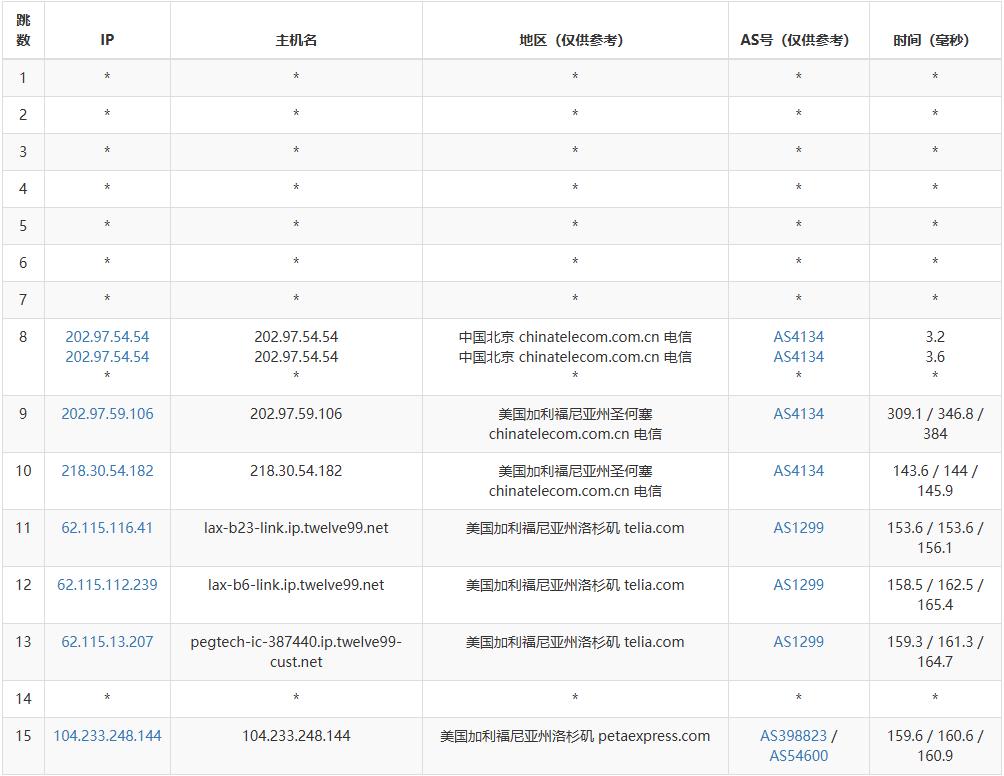Click the final hop IP link 104.233.248.144
Viewport: 1004px width, 776px height.
[107, 736]
